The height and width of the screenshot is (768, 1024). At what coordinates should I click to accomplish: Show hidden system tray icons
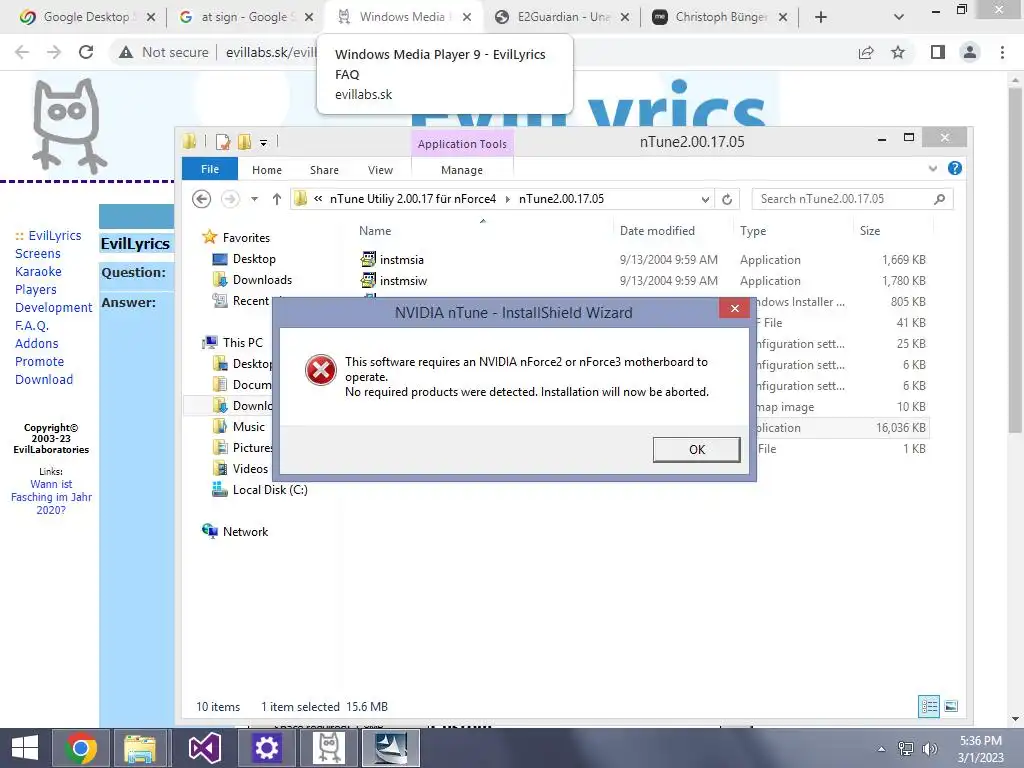pos(881,749)
